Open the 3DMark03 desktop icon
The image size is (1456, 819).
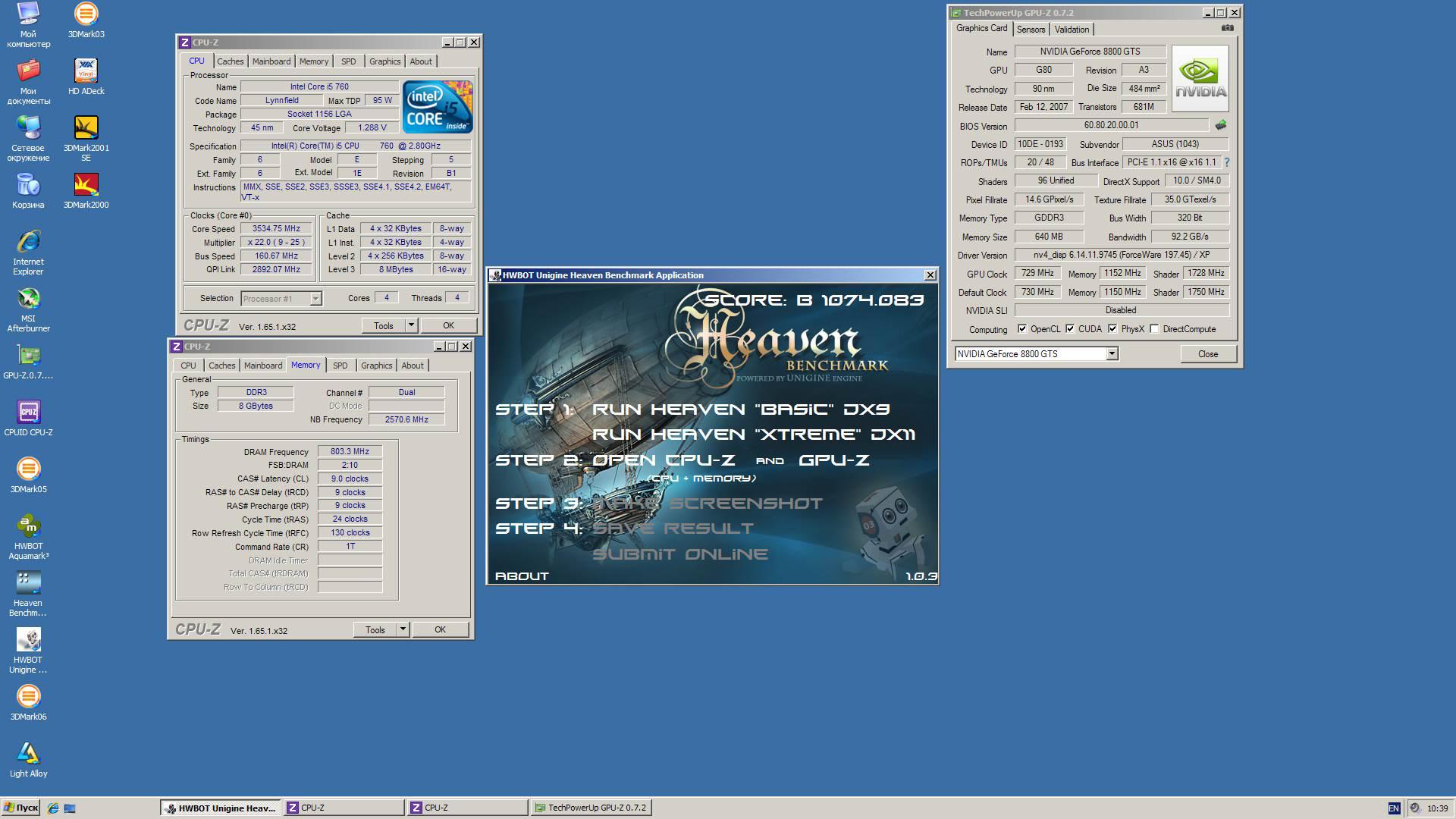coord(86,20)
